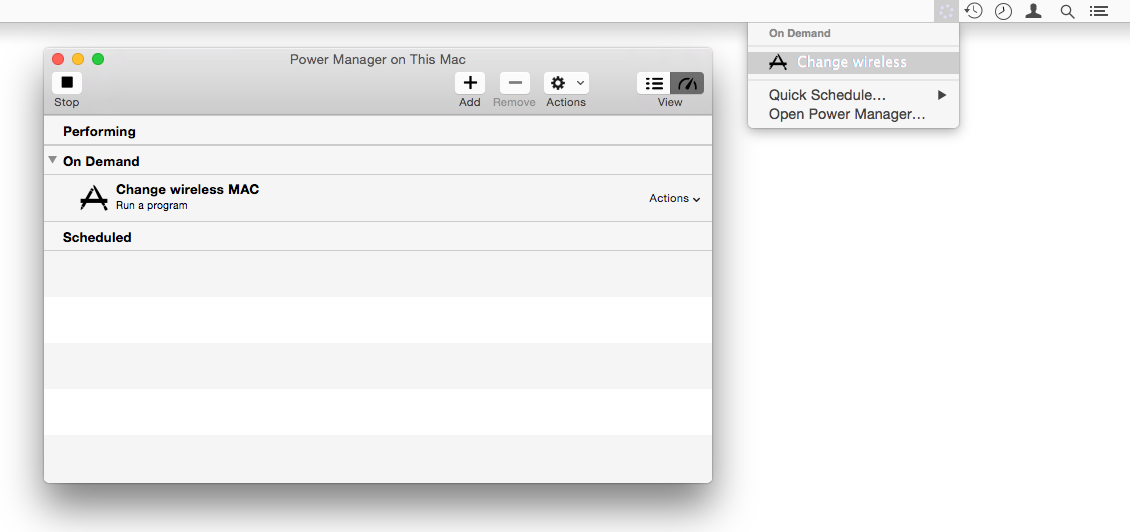Choose Change wireless in status menu
This screenshot has width=1130, height=532.
tap(852, 62)
